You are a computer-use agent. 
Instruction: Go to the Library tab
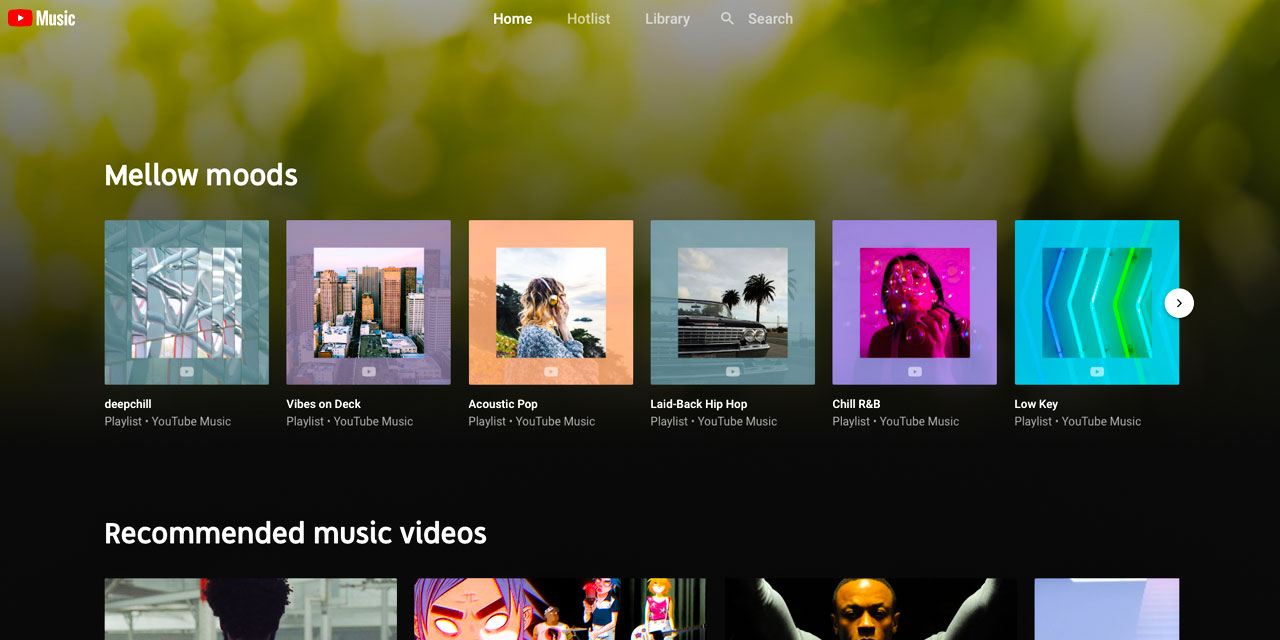667,19
